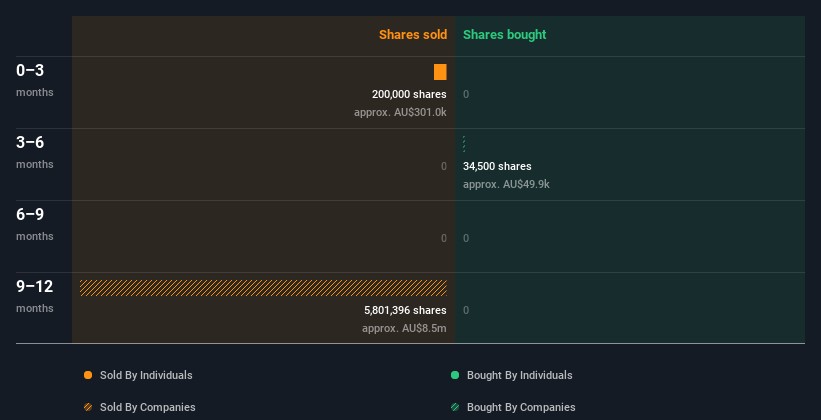821x420 pixels.
Task: Select the 6–9 months row label
Action: (35, 224)
